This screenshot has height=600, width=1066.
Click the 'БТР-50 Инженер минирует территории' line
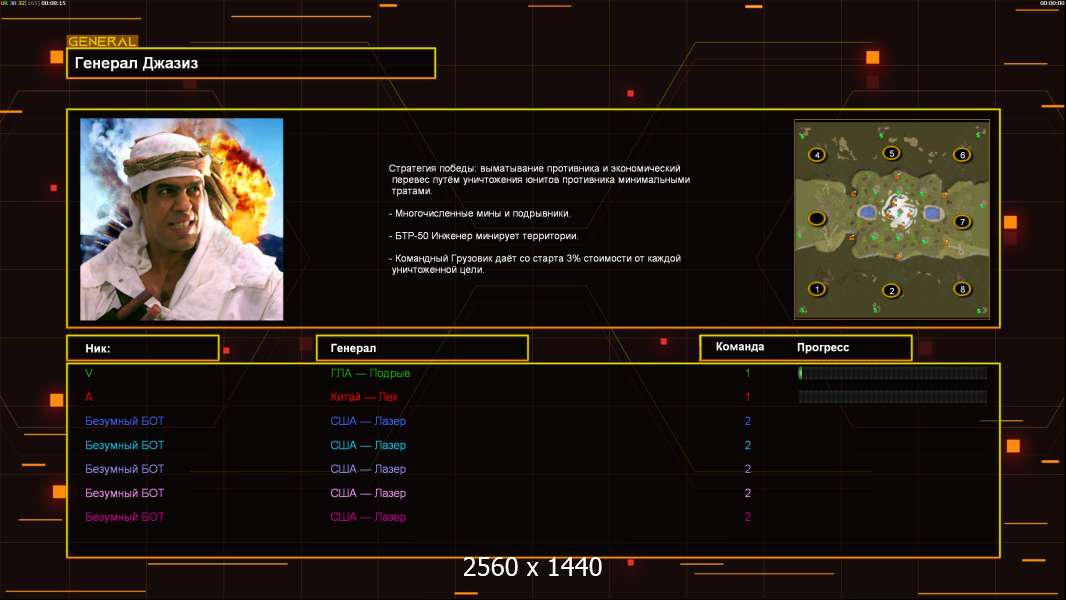[484, 236]
